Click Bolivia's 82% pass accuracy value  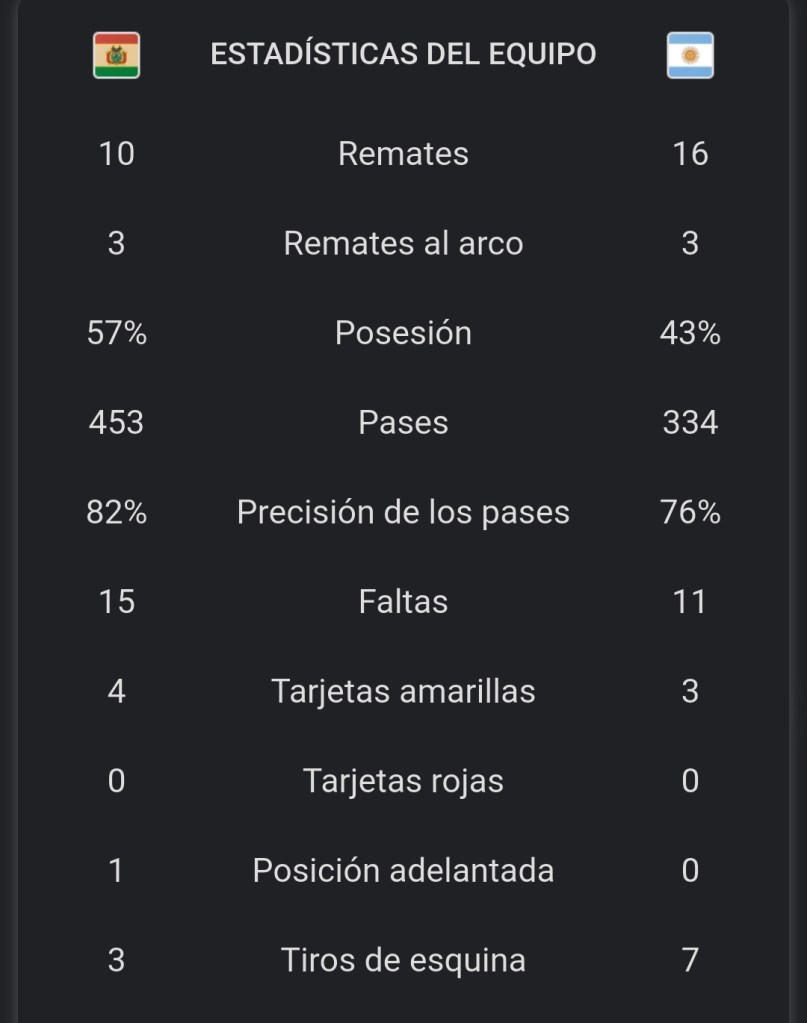[x=117, y=512]
